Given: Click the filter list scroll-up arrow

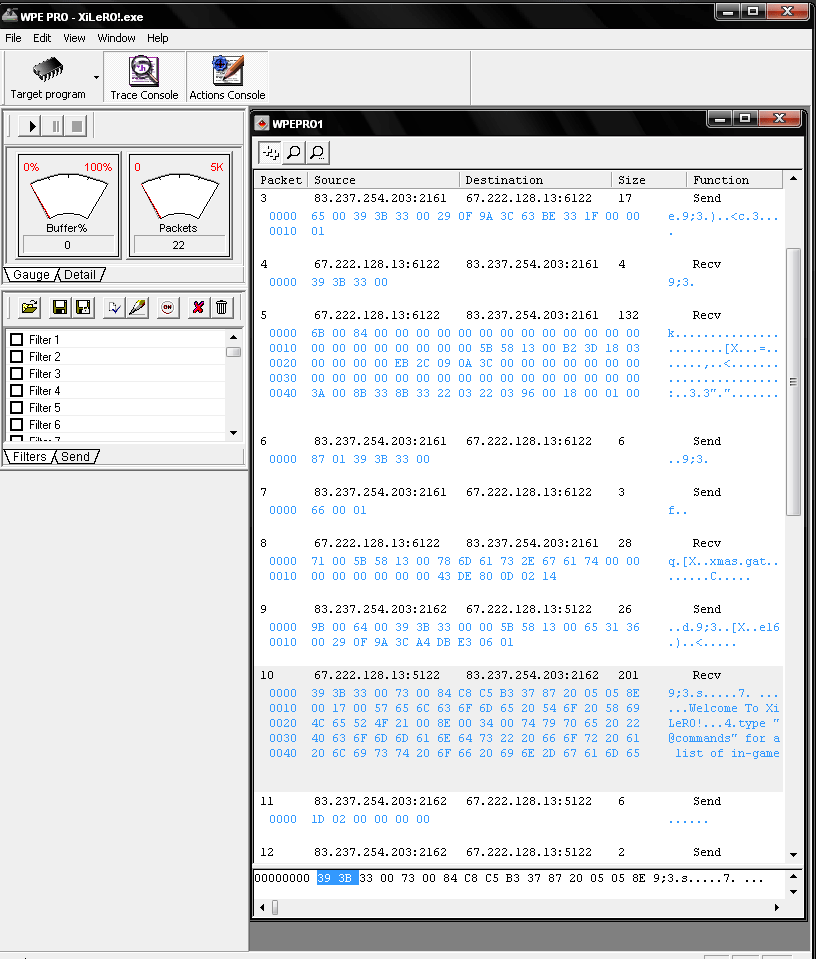Looking at the screenshot, I should tap(233, 337).
